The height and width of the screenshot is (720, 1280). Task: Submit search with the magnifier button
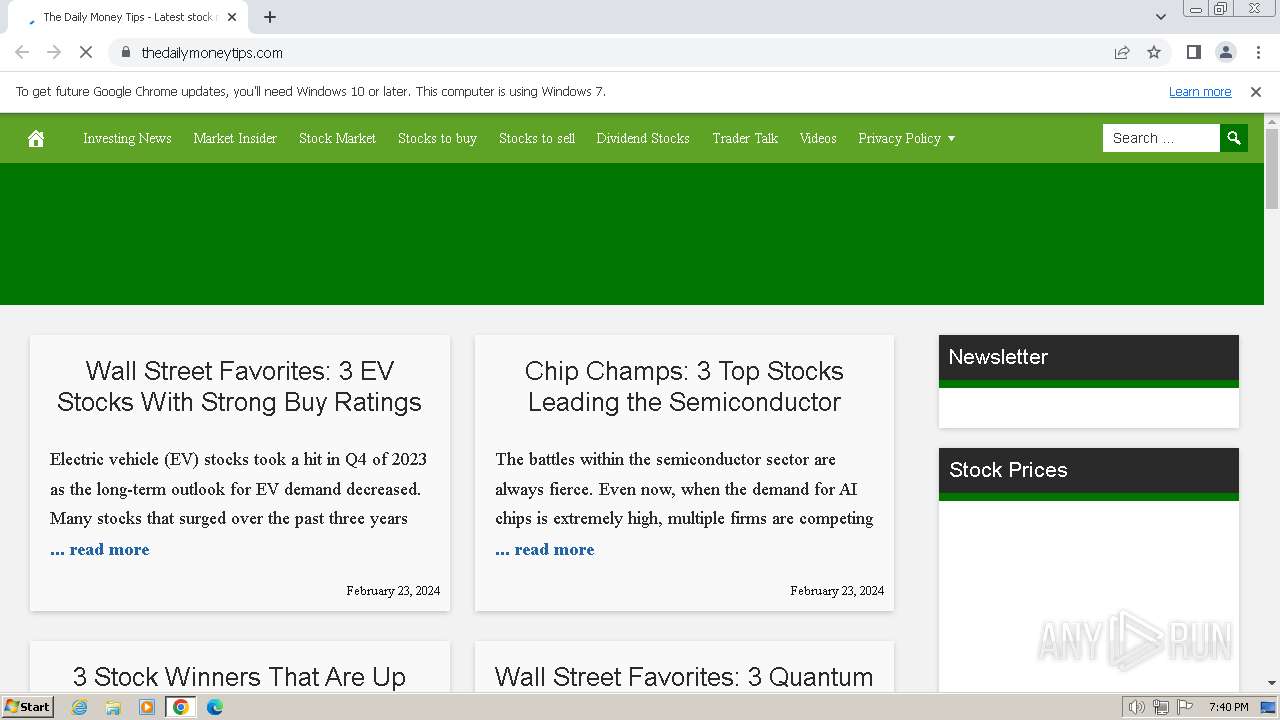point(1234,138)
